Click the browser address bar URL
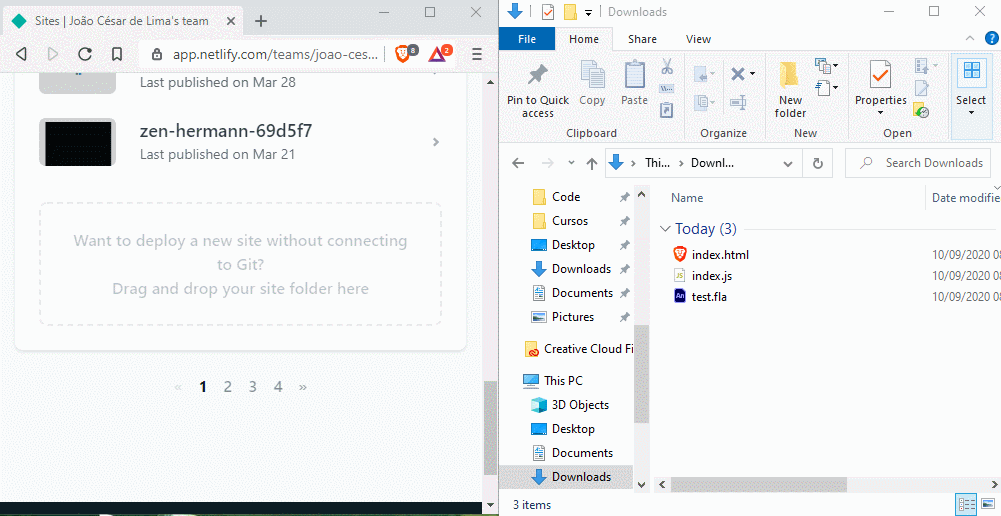This screenshot has height=516, width=1001. (275, 54)
